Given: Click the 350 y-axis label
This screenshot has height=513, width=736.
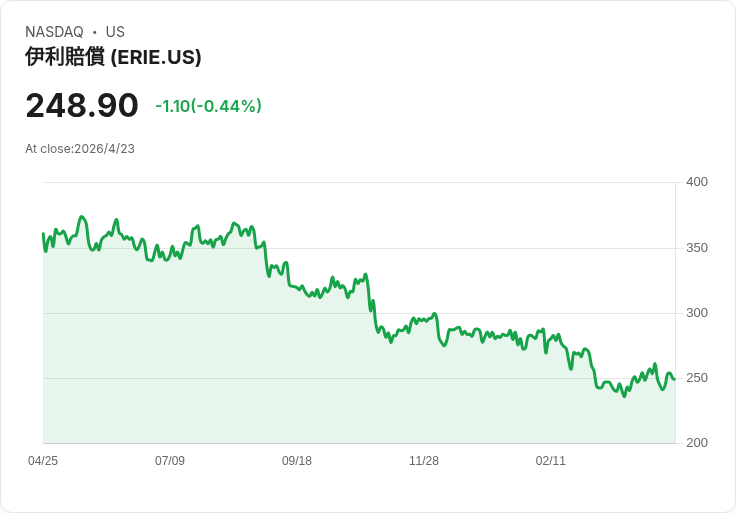Looking at the screenshot, I should tap(697, 248).
